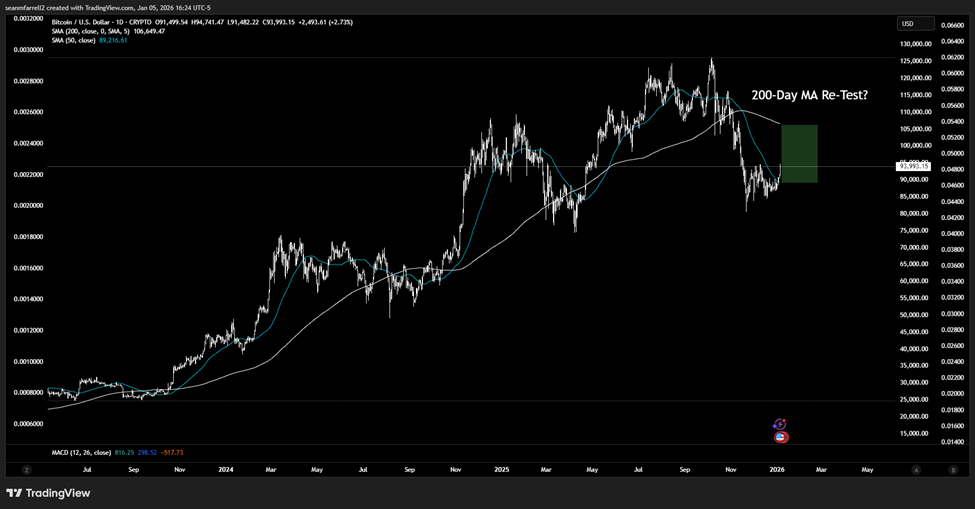The image size is (975, 509).
Task: Click the green projection rectangle
Action: 799,154
